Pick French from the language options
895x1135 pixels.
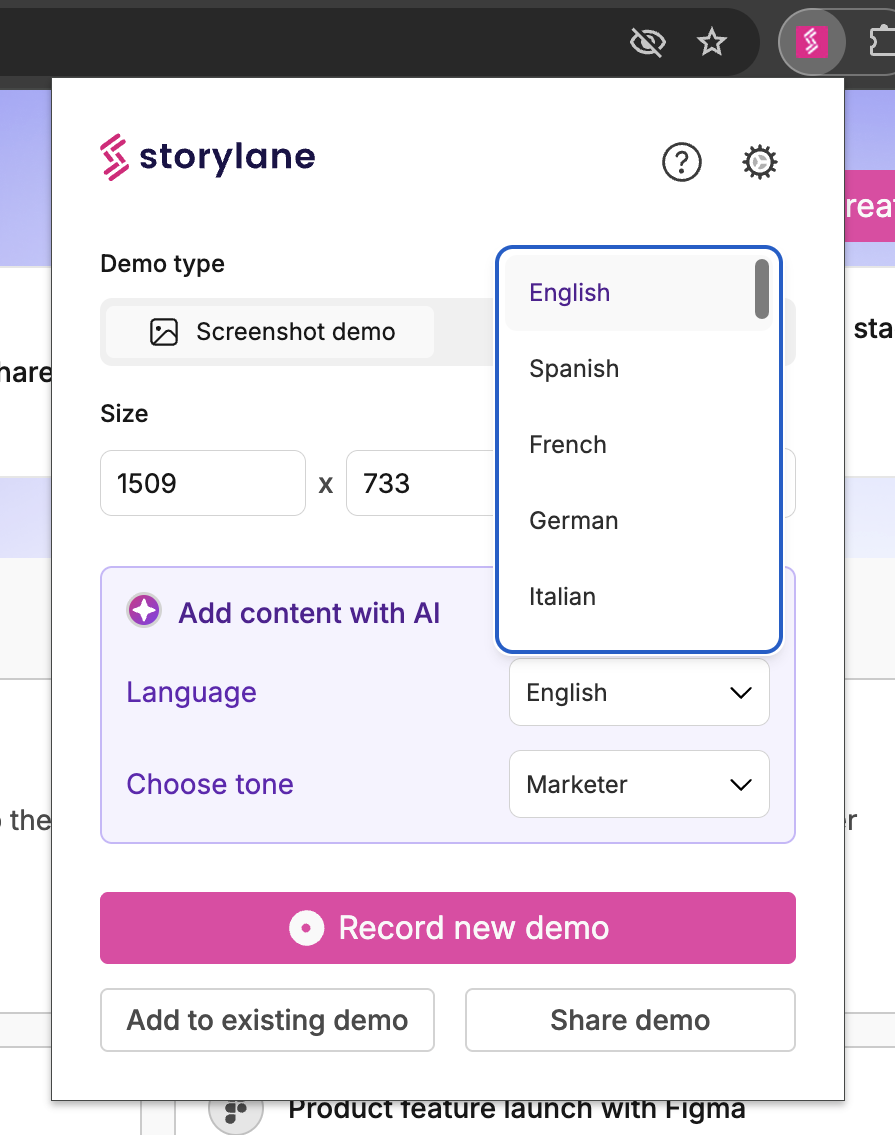568,445
